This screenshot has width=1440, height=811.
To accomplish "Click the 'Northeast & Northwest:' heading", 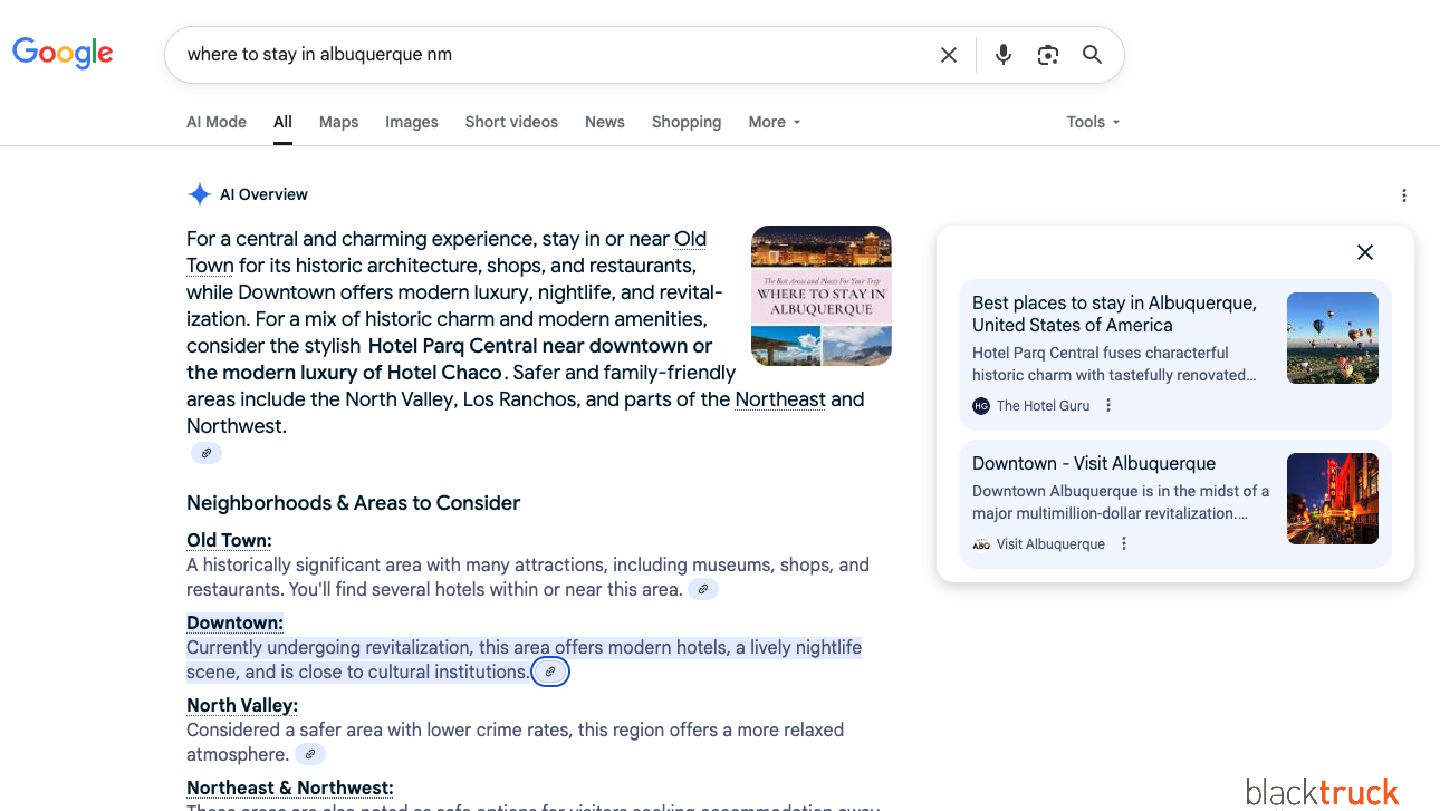I will click(290, 788).
